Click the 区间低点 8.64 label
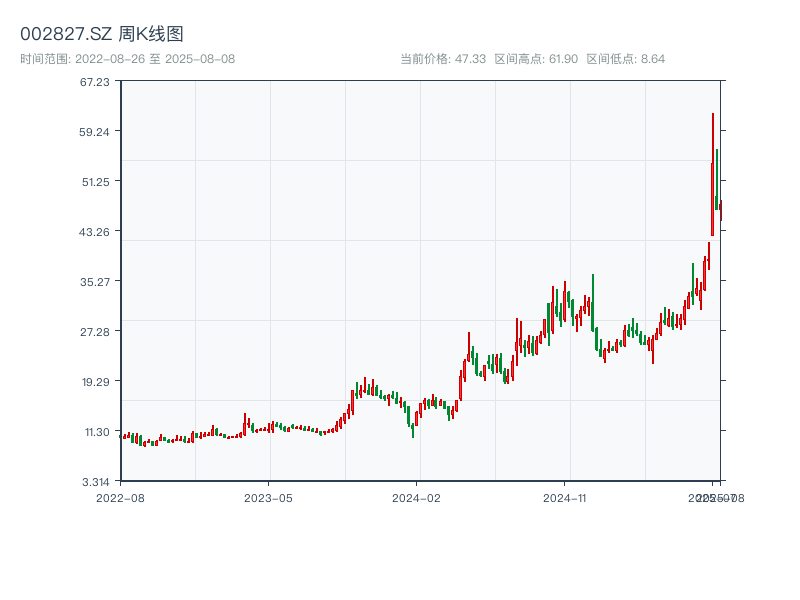 coord(625,59)
